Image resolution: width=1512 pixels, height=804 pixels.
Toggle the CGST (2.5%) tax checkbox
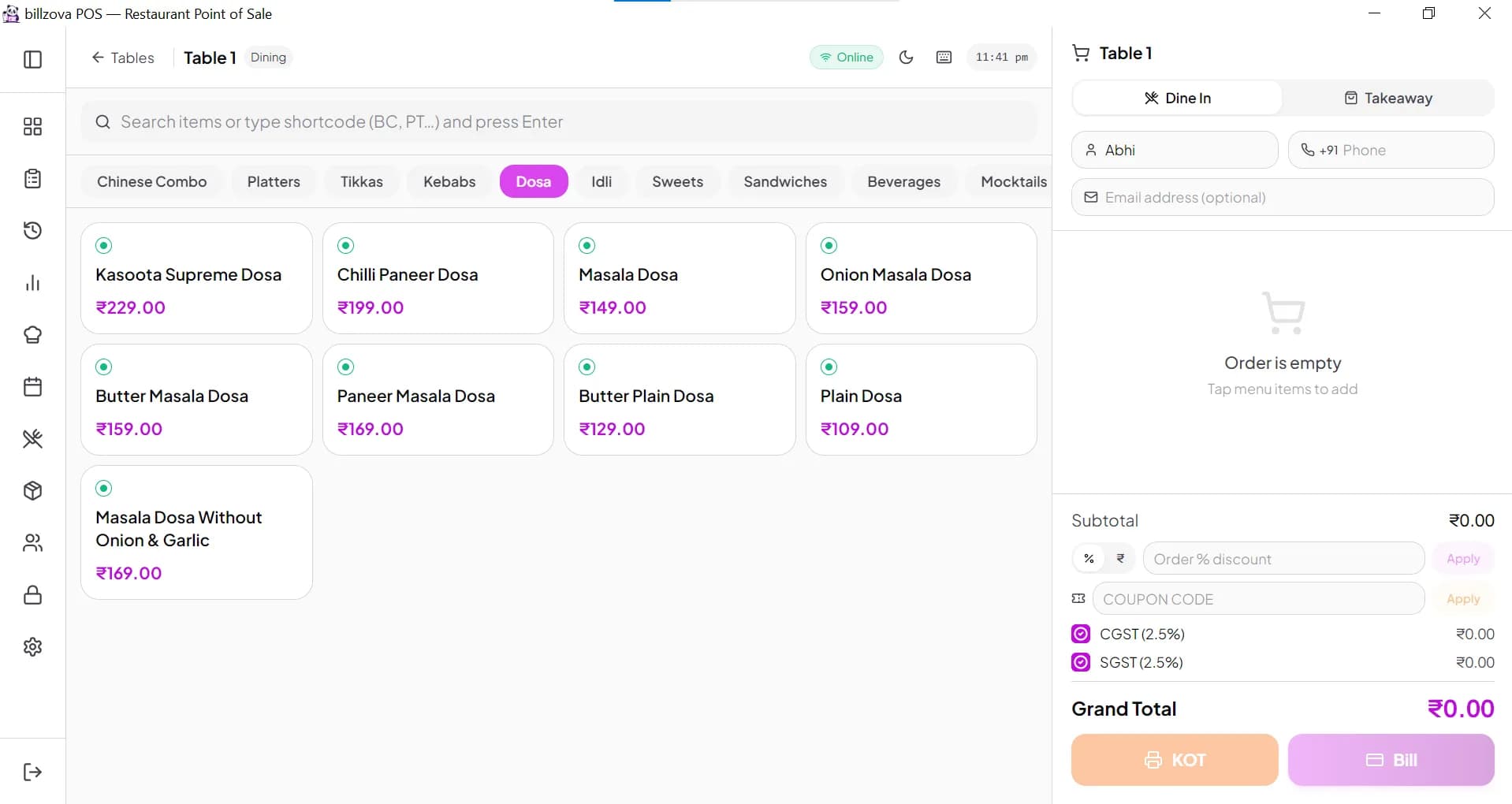point(1081,634)
